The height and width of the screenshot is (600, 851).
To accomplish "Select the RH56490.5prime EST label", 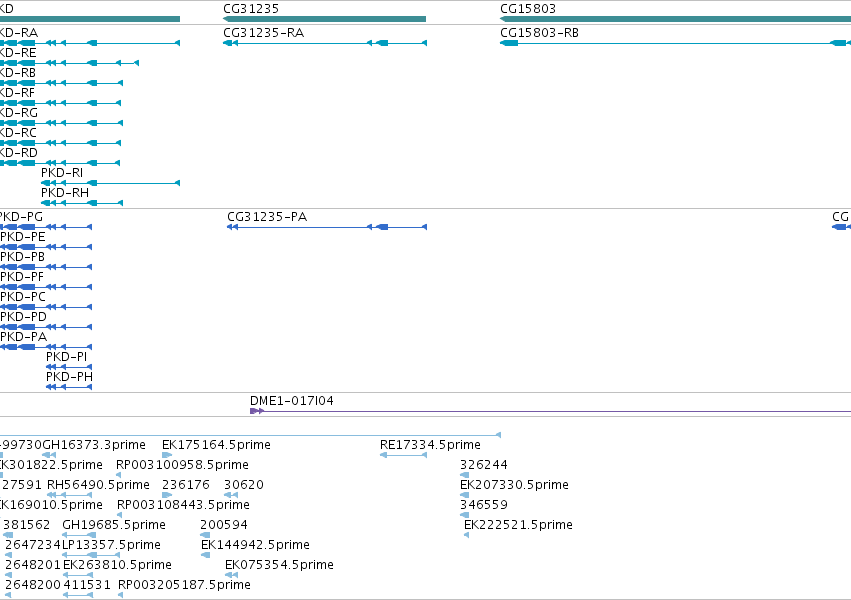I will [x=98, y=485].
